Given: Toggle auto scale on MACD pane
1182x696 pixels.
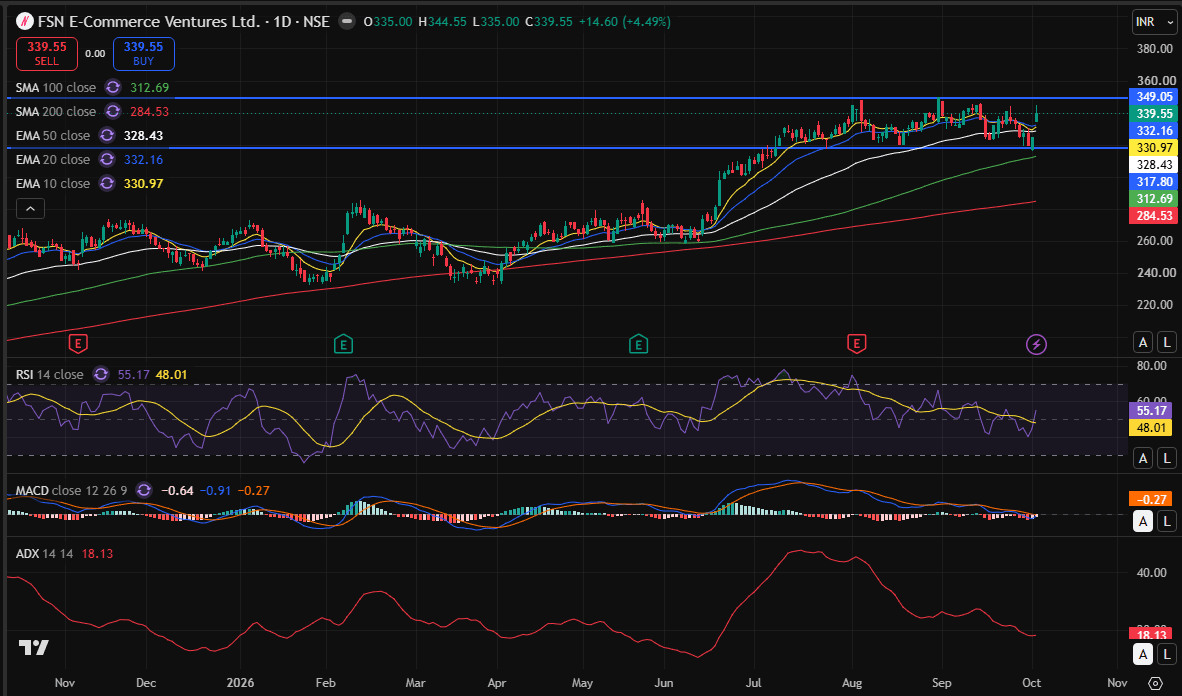Looking at the screenshot, I should click(1144, 521).
